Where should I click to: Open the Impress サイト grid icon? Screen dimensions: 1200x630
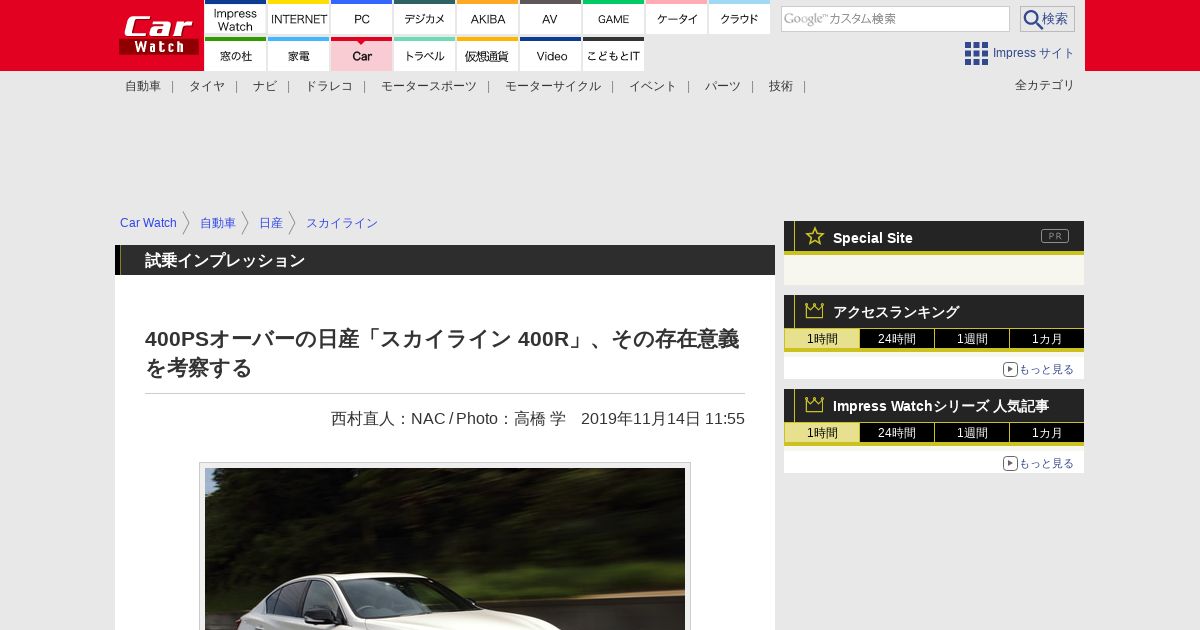(976, 53)
